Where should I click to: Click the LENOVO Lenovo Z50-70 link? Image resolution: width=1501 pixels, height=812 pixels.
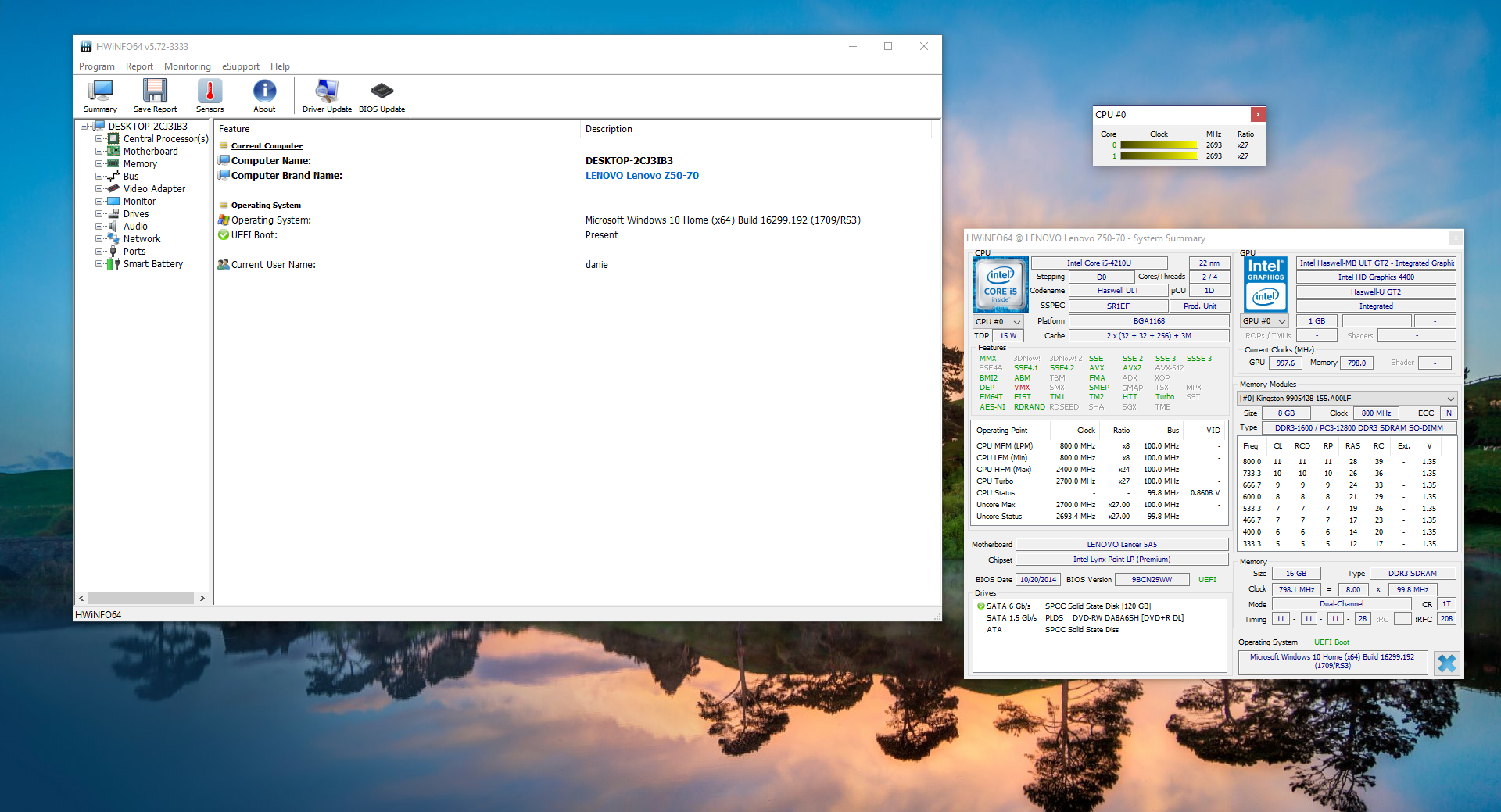point(642,176)
